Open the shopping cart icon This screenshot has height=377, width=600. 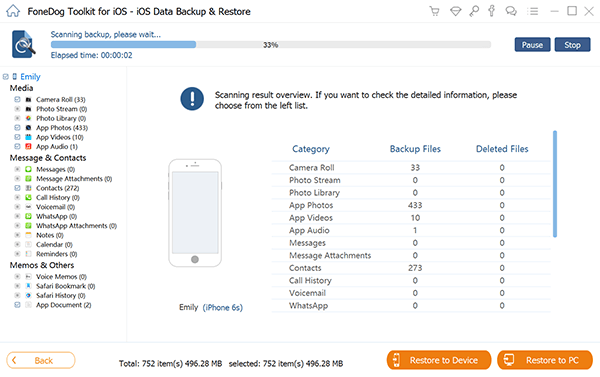coord(434,11)
